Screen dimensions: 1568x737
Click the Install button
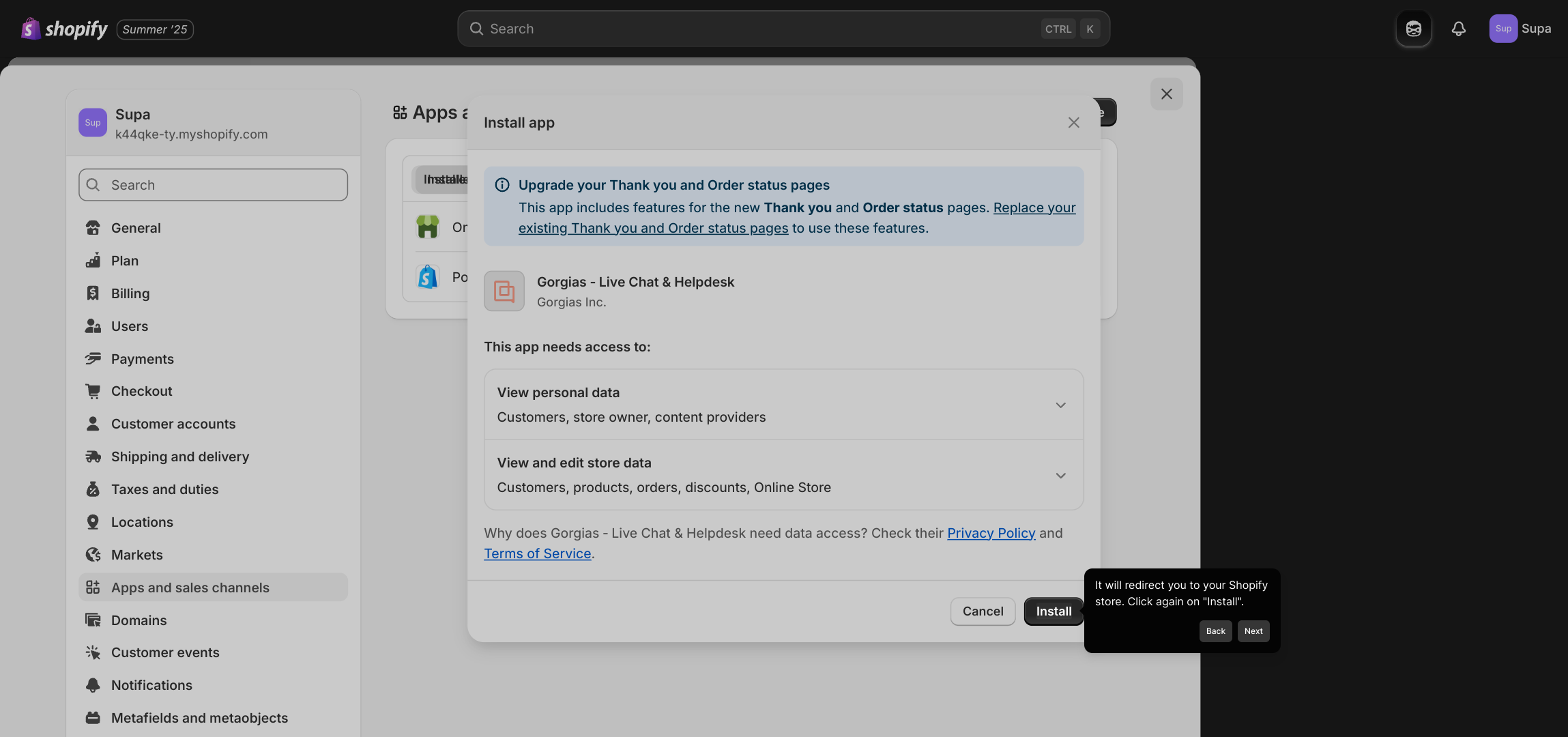coord(1054,611)
